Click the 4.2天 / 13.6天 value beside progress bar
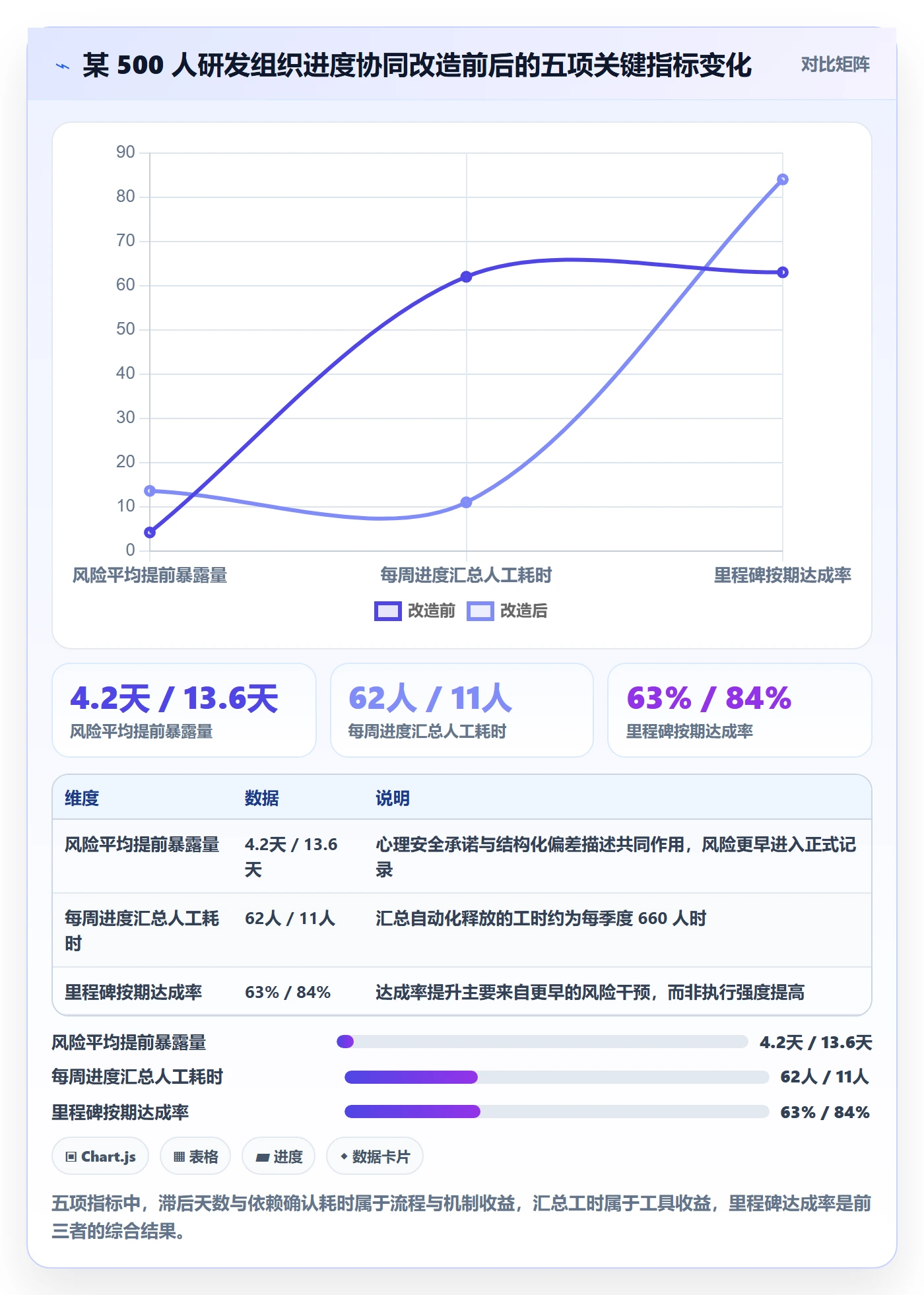 tap(816, 1042)
